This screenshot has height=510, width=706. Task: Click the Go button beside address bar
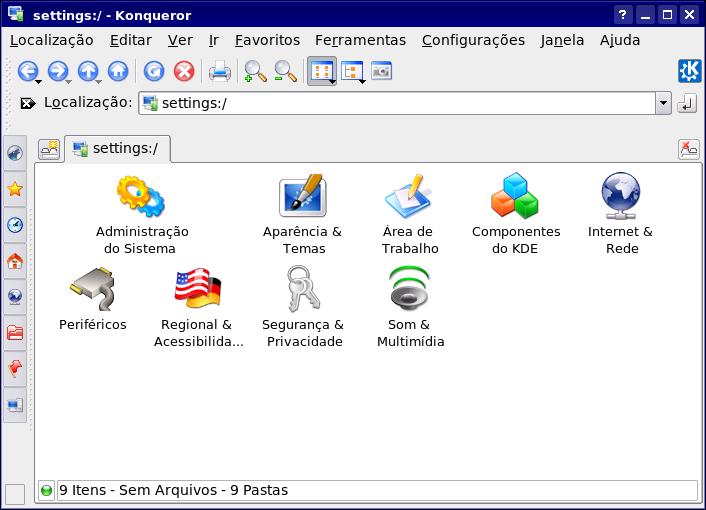687,104
